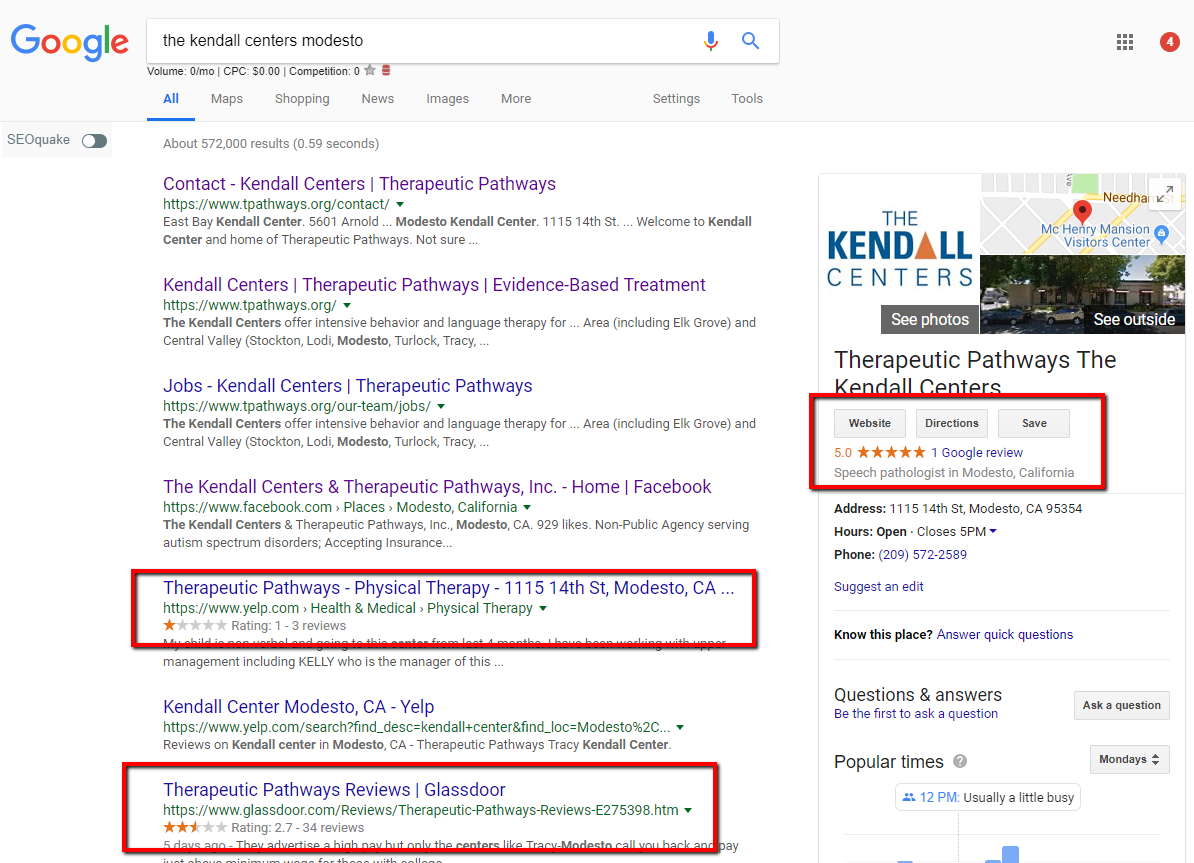
Task: Open notifications badge showing 4
Action: 1170,42
